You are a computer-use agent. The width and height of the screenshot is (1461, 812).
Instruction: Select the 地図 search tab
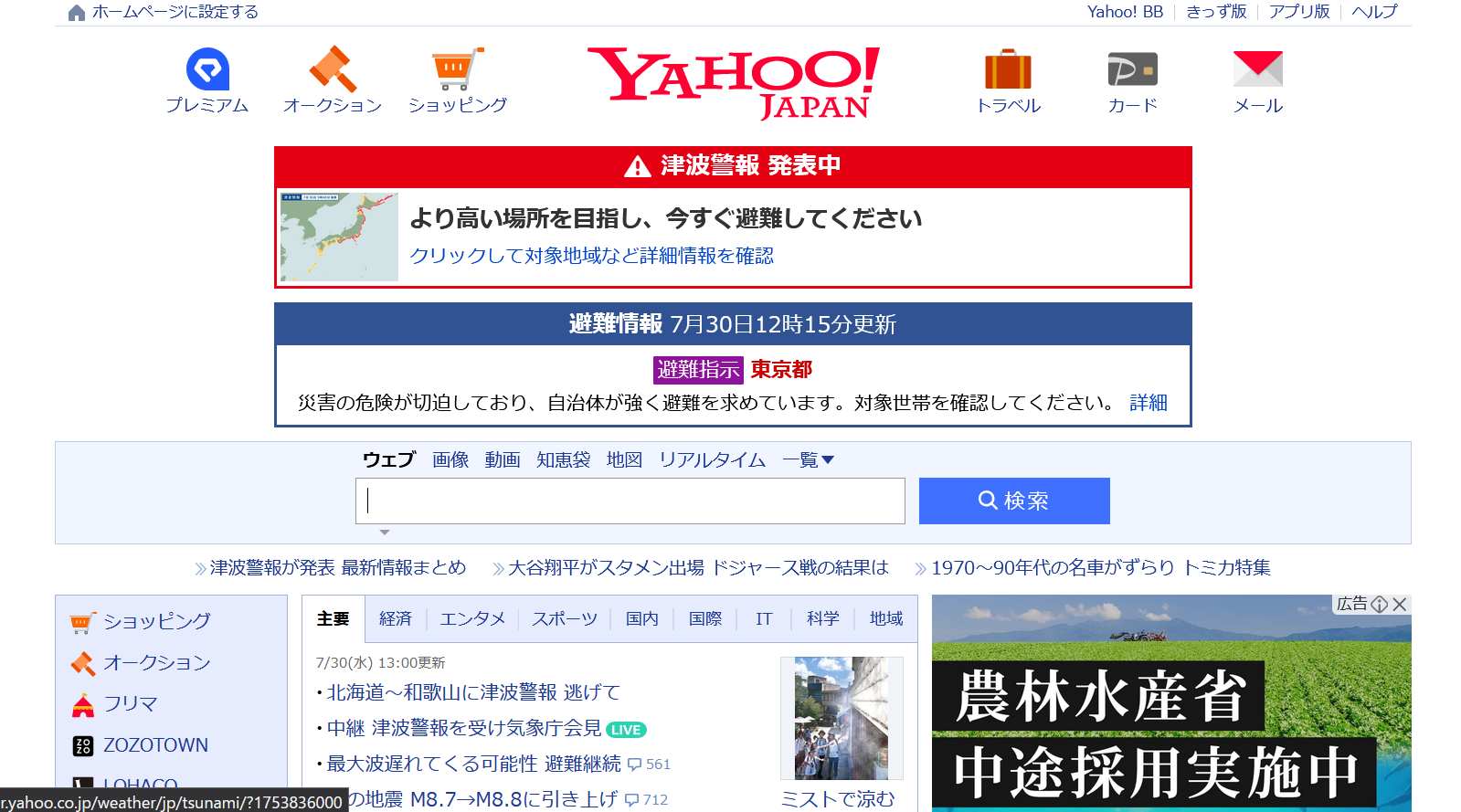click(624, 459)
